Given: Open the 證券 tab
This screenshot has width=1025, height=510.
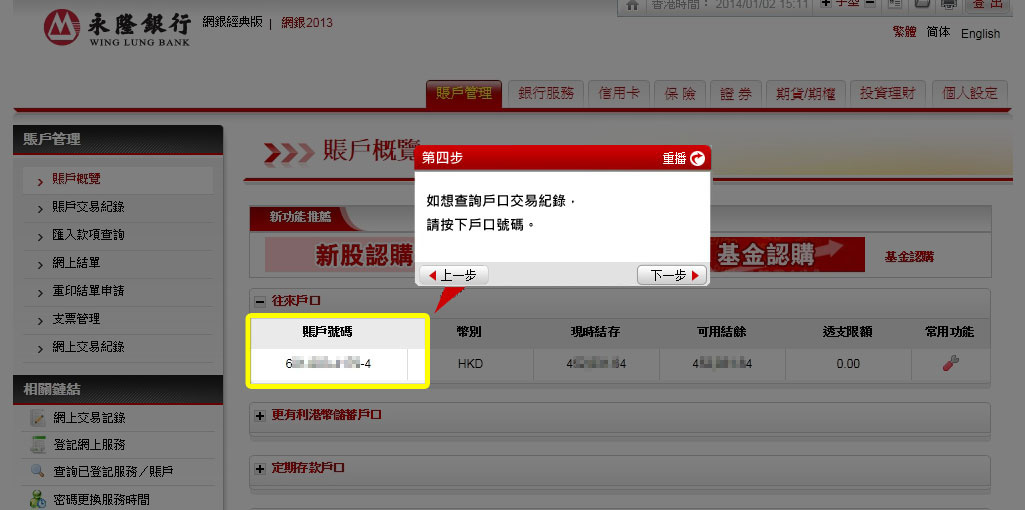Looking at the screenshot, I should click(736, 93).
